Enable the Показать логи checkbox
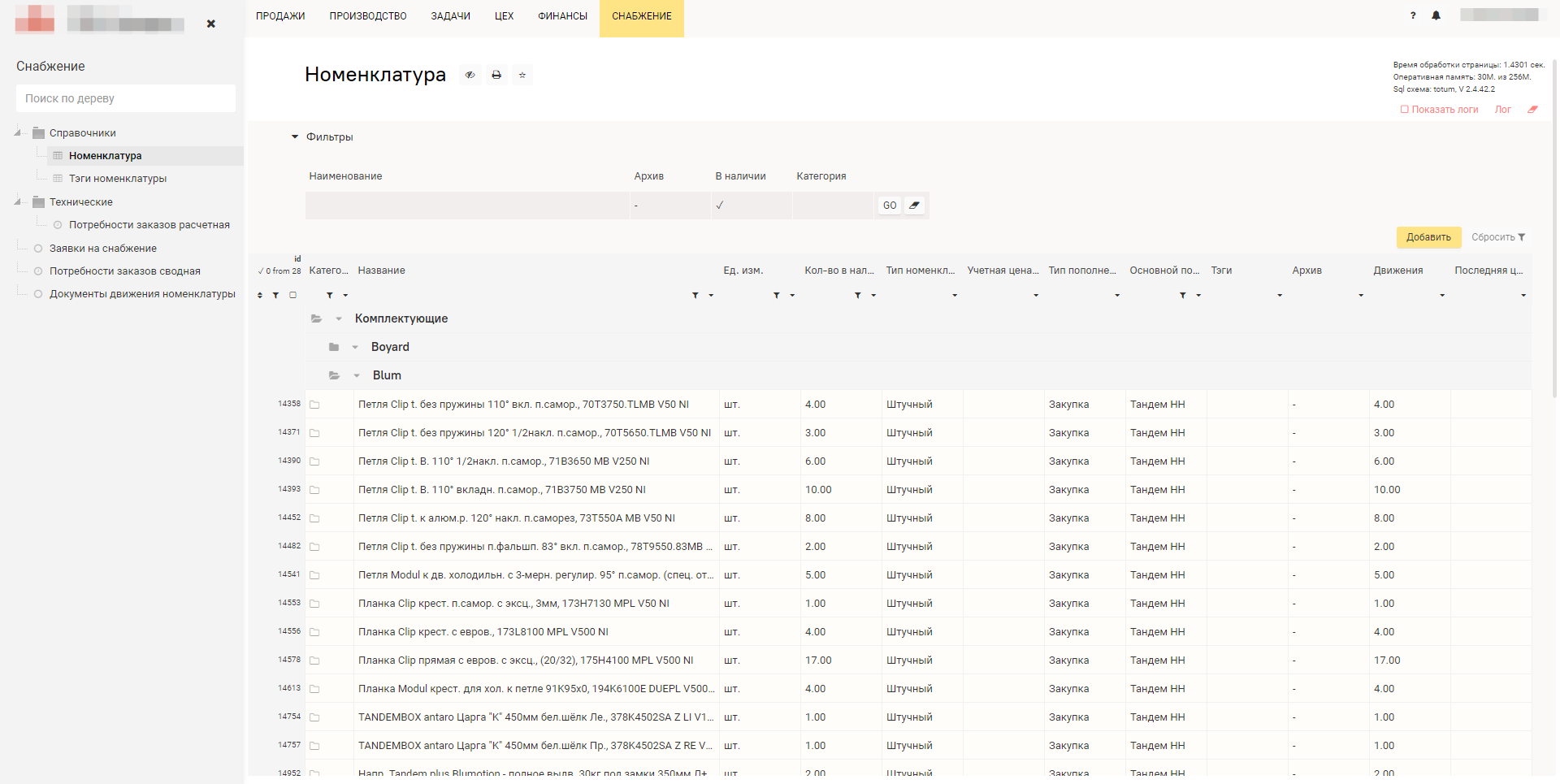The height and width of the screenshot is (784, 1560). (1404, 110)
